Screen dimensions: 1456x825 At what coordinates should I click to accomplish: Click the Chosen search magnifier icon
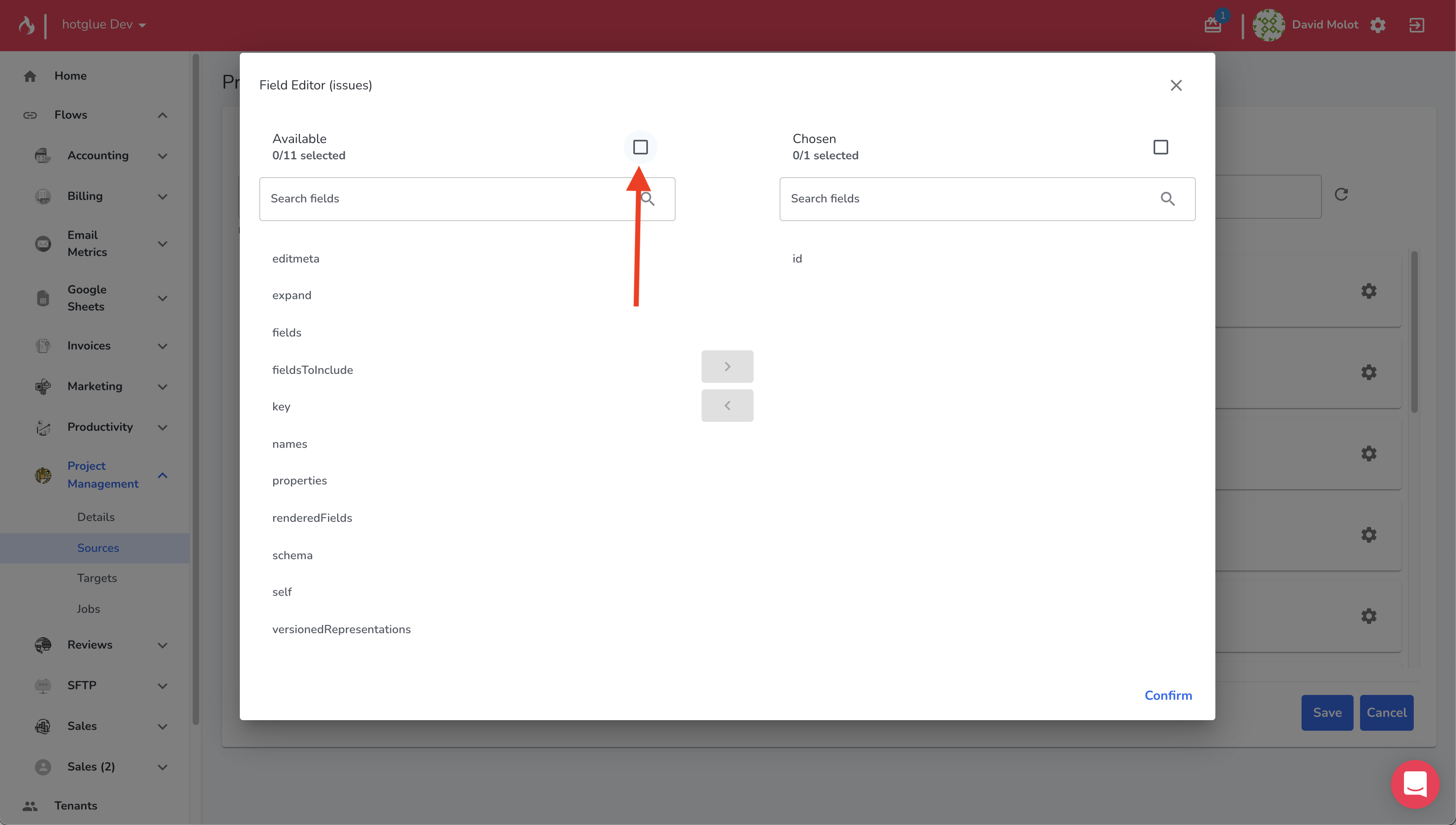pyautogui.click(x=1167, y=199)
